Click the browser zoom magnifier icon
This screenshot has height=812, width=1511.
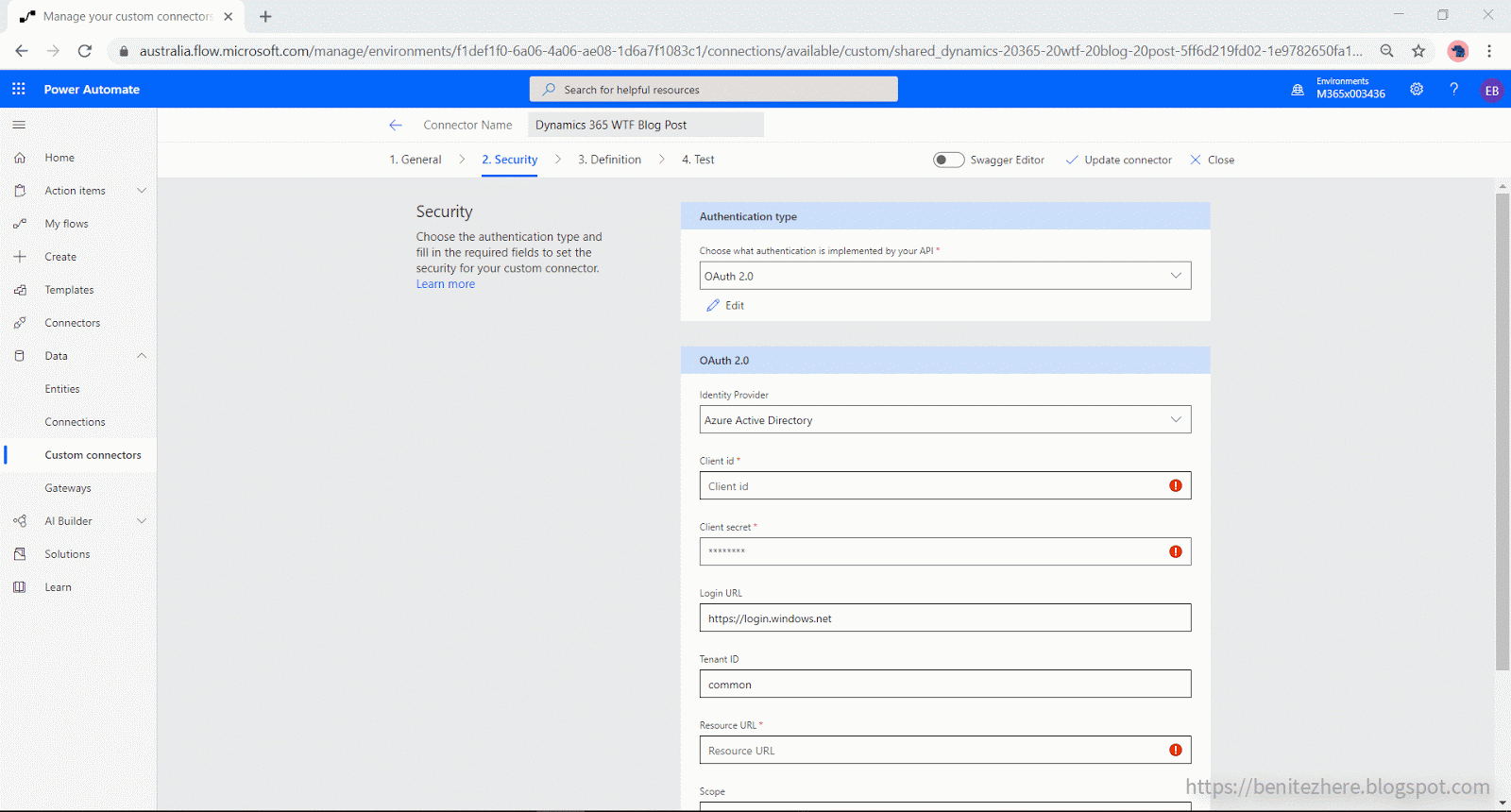[x=1386, y=51]
